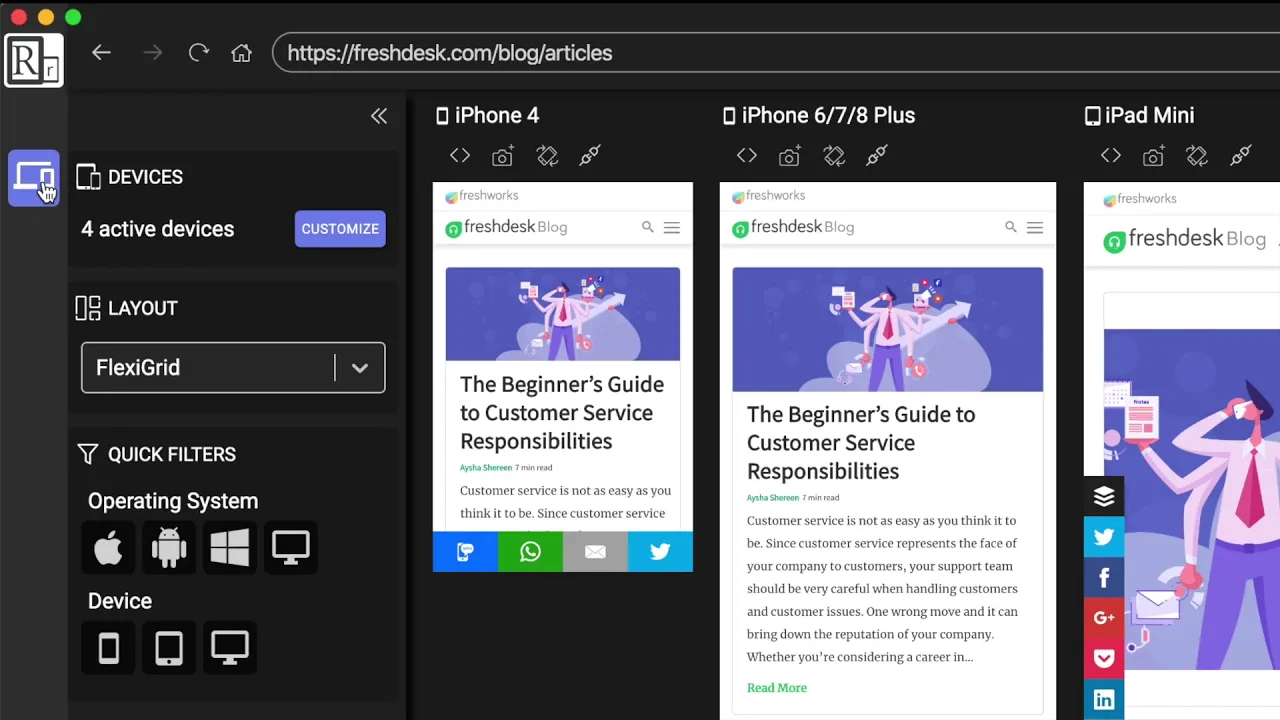Image resolution: width=1280 pixels, height=720 pixels.
Task: Click Buffer share icon in iPad Mini
Action: 1104,497
